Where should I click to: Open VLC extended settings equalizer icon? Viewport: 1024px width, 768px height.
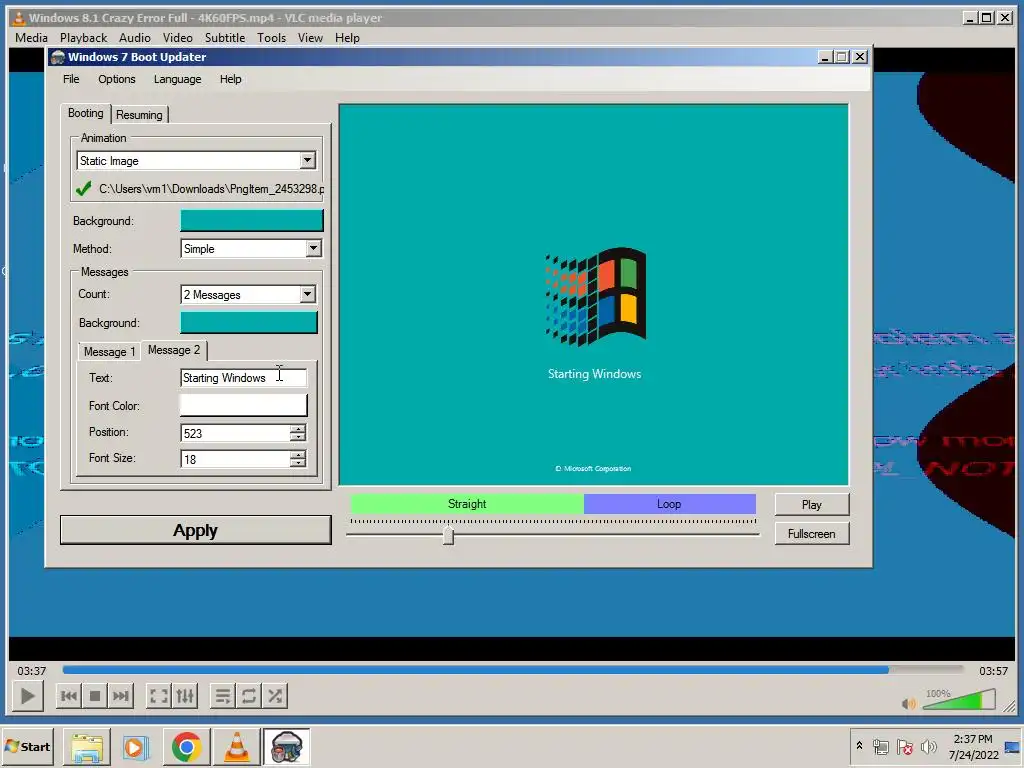[x=185, y=696]
